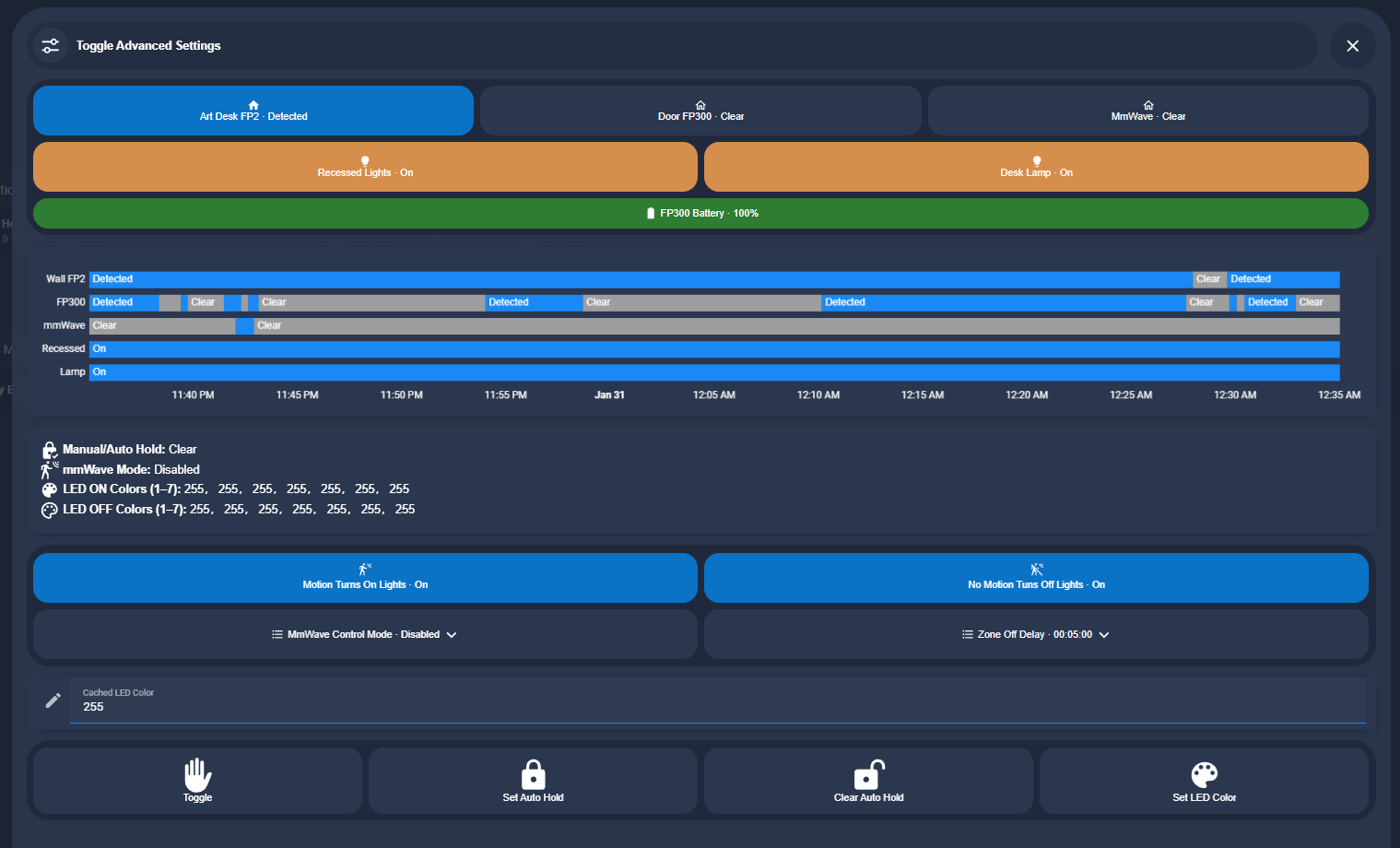Open the Zone Off Delay dropdown
Image resolution: width=1400 pixels, height=848 pixels.
coord(1036,634)
